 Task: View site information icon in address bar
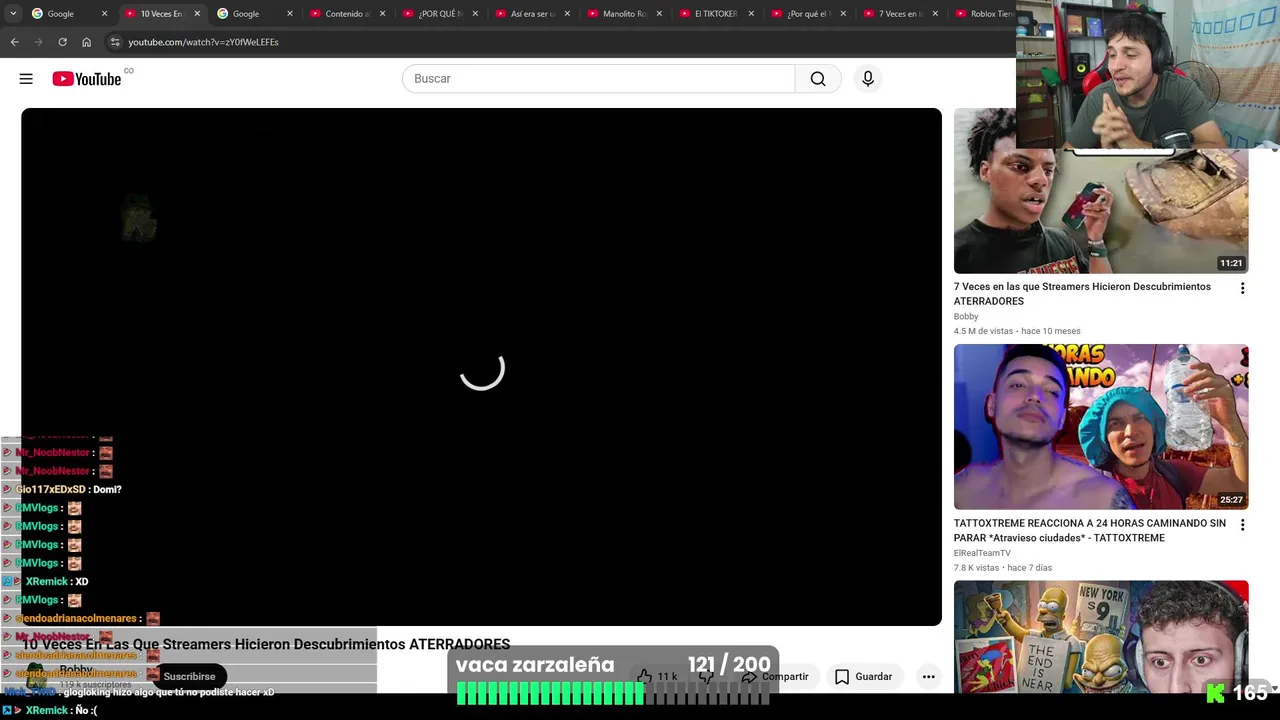tap(115, 42)
